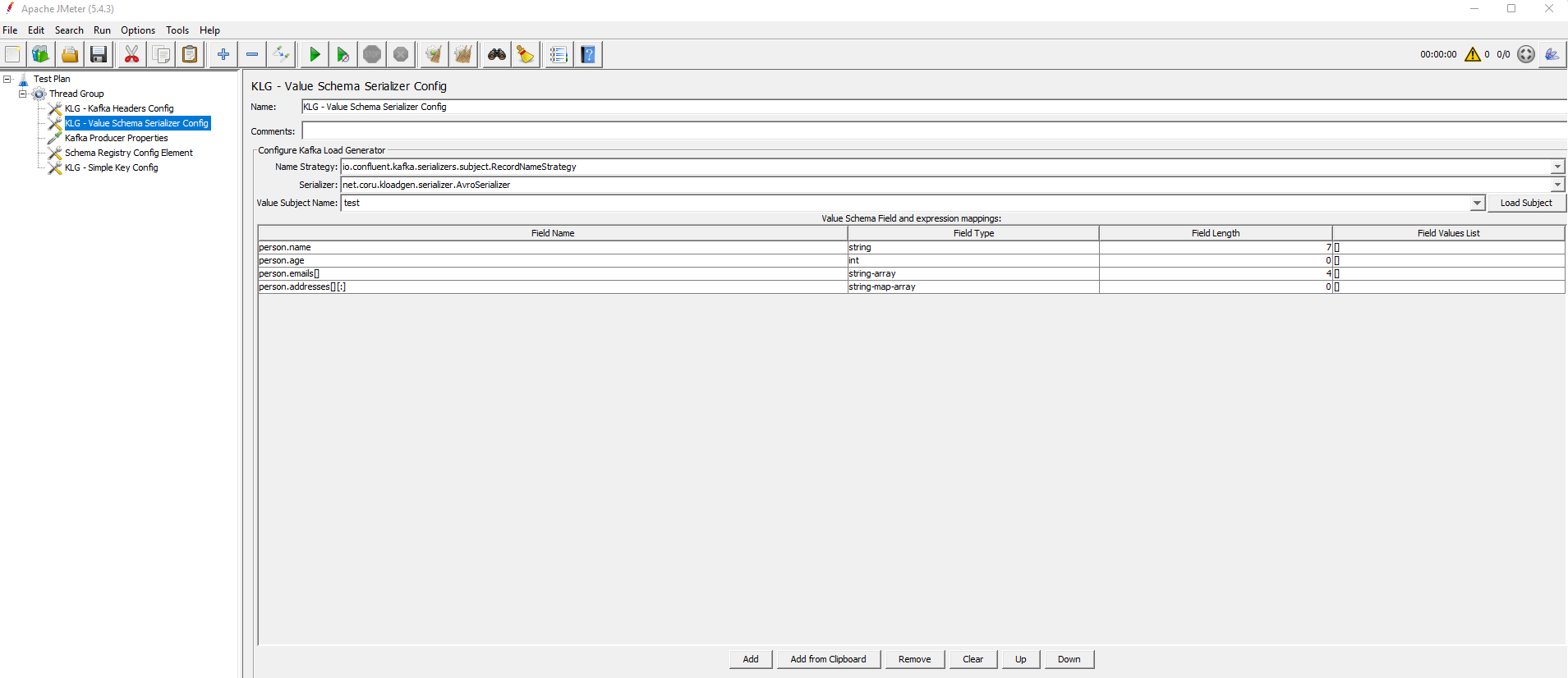
Task: Open the Tools menu
Action: coord(177,30)
